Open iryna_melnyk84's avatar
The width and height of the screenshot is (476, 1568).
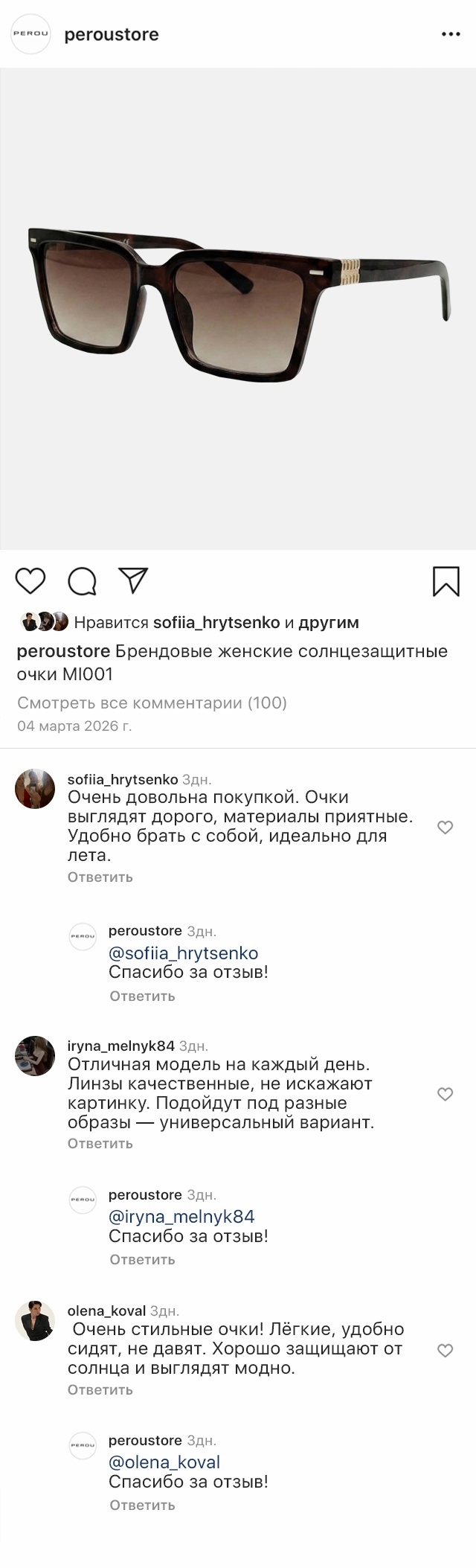click(x=35, y=1055)
